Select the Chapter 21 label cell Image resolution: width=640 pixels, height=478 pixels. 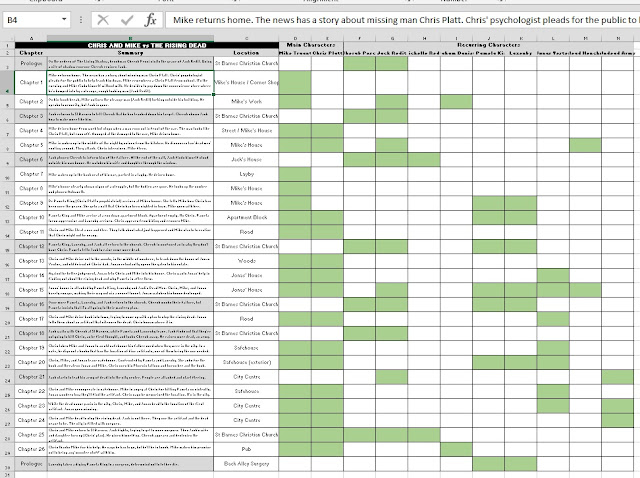click(x=31, y=377)
